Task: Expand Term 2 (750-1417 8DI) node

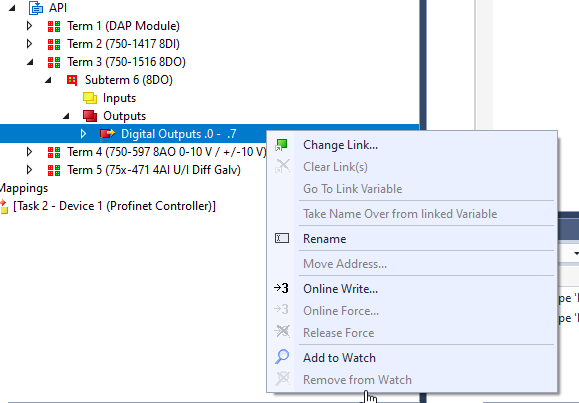Action: click(x=30, y=44)
